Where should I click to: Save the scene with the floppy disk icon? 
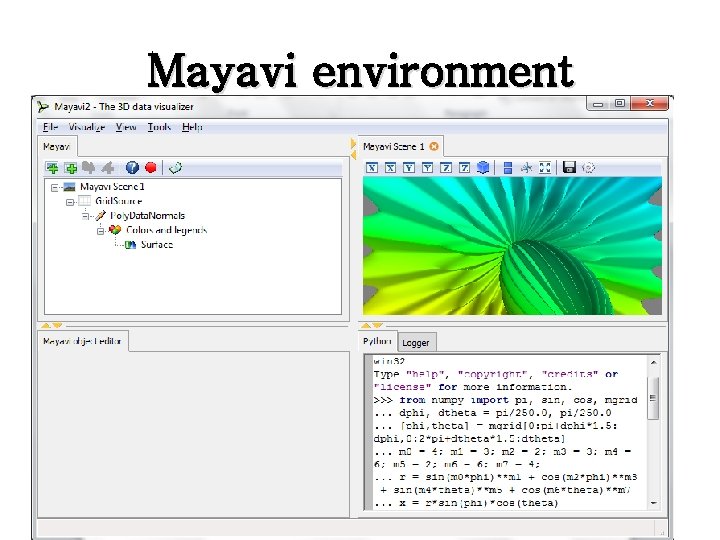pyautogui.click(x=569, y=168)
